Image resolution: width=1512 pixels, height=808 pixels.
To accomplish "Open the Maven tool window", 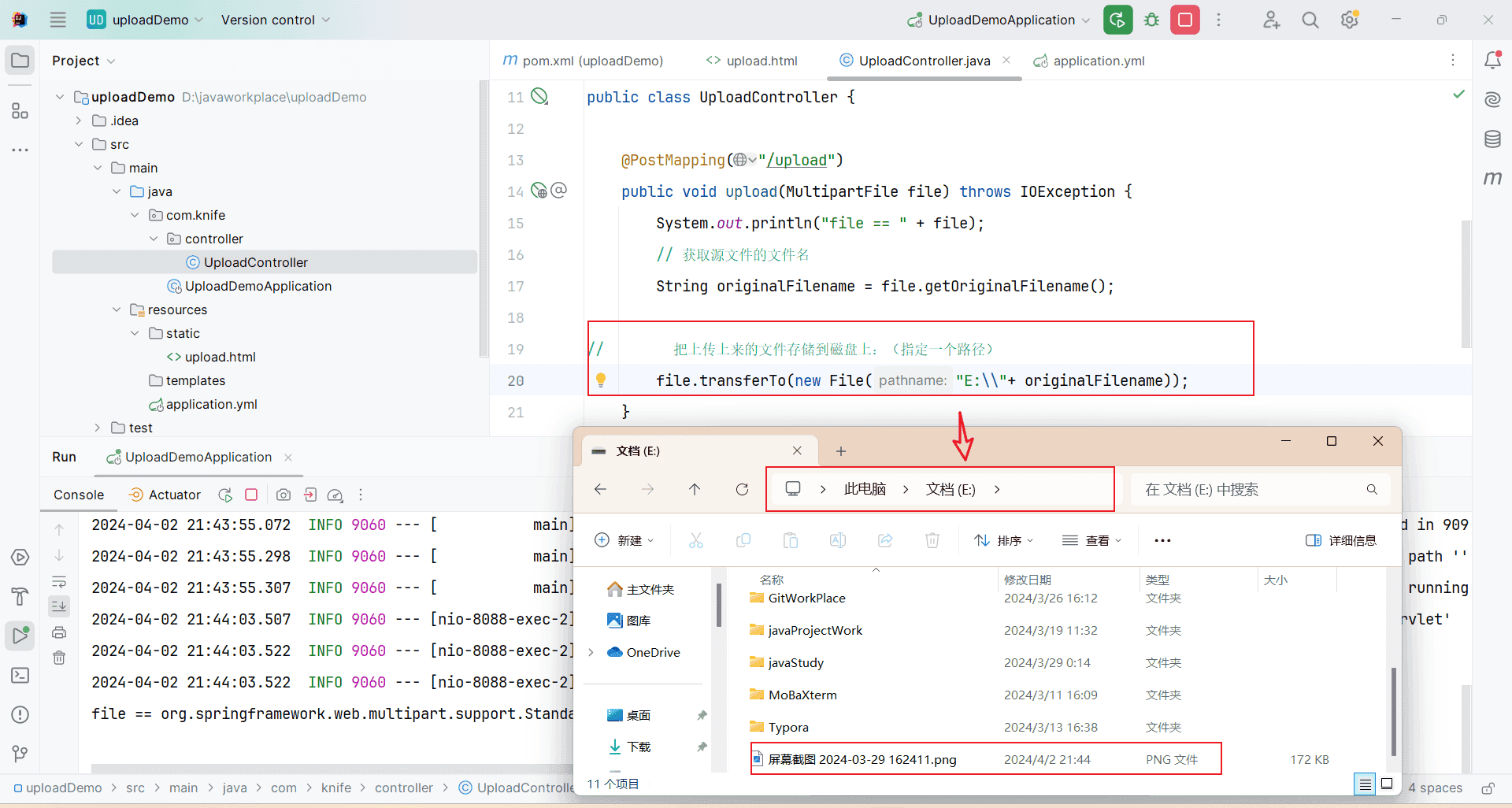I will tap(1492, 179).
